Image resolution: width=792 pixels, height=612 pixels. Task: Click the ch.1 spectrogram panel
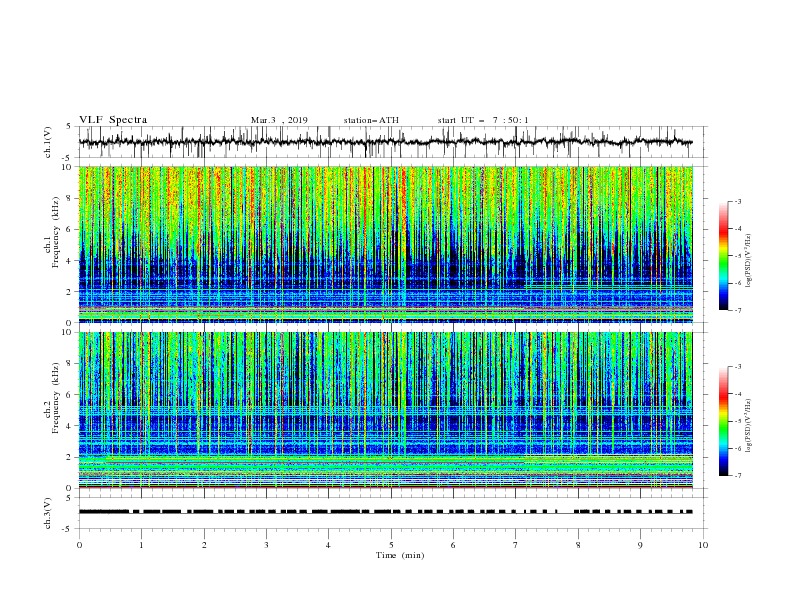(386, 244)
